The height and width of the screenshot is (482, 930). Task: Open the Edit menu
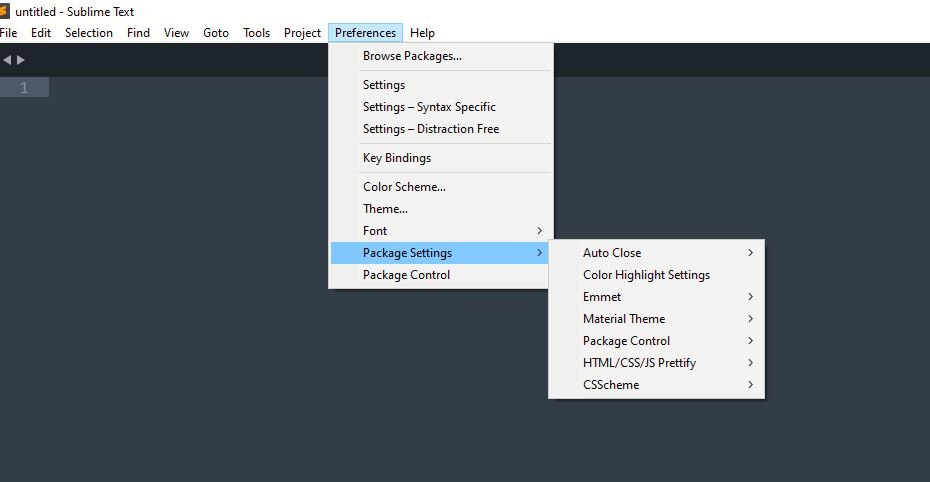(41, 33)
